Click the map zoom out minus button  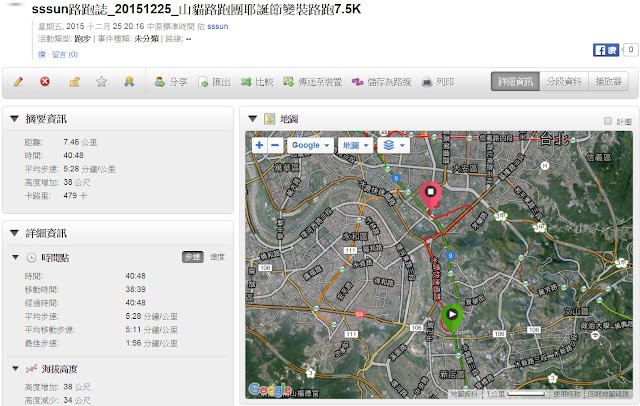pos(275,145)
